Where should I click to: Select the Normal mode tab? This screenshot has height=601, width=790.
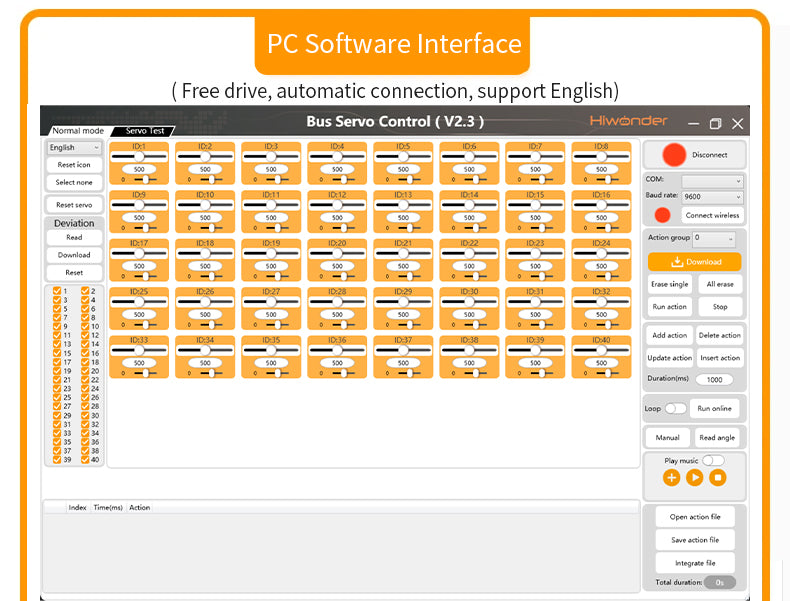pos(77,131)
